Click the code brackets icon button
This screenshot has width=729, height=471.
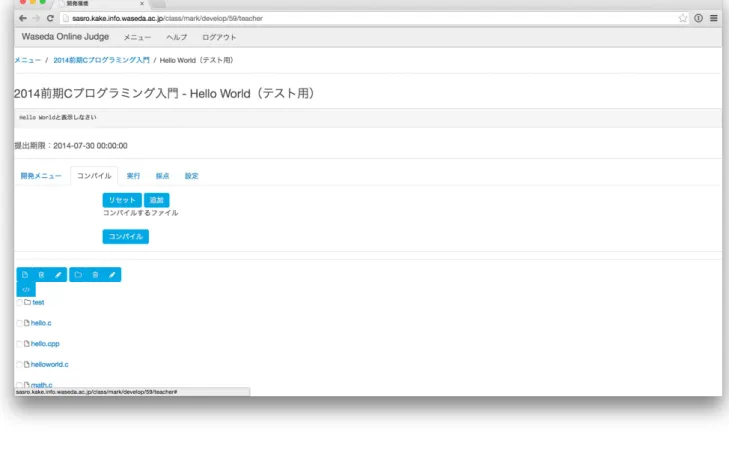[x=26, y=289]
